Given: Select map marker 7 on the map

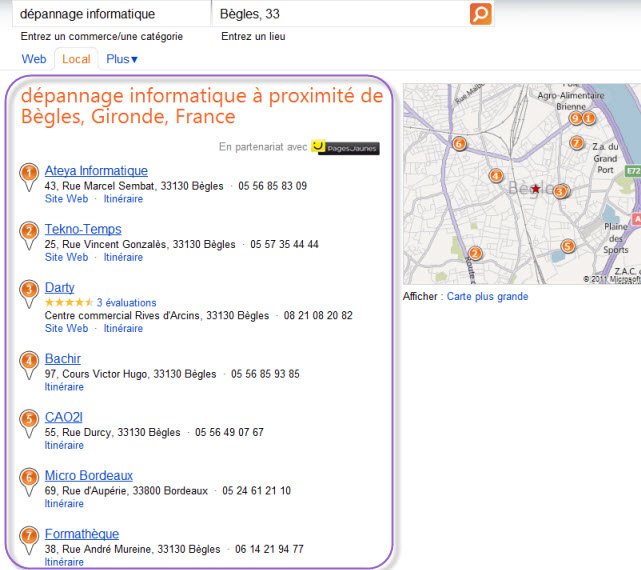Looking at the screenshot, I should click(x=576, y=143).
